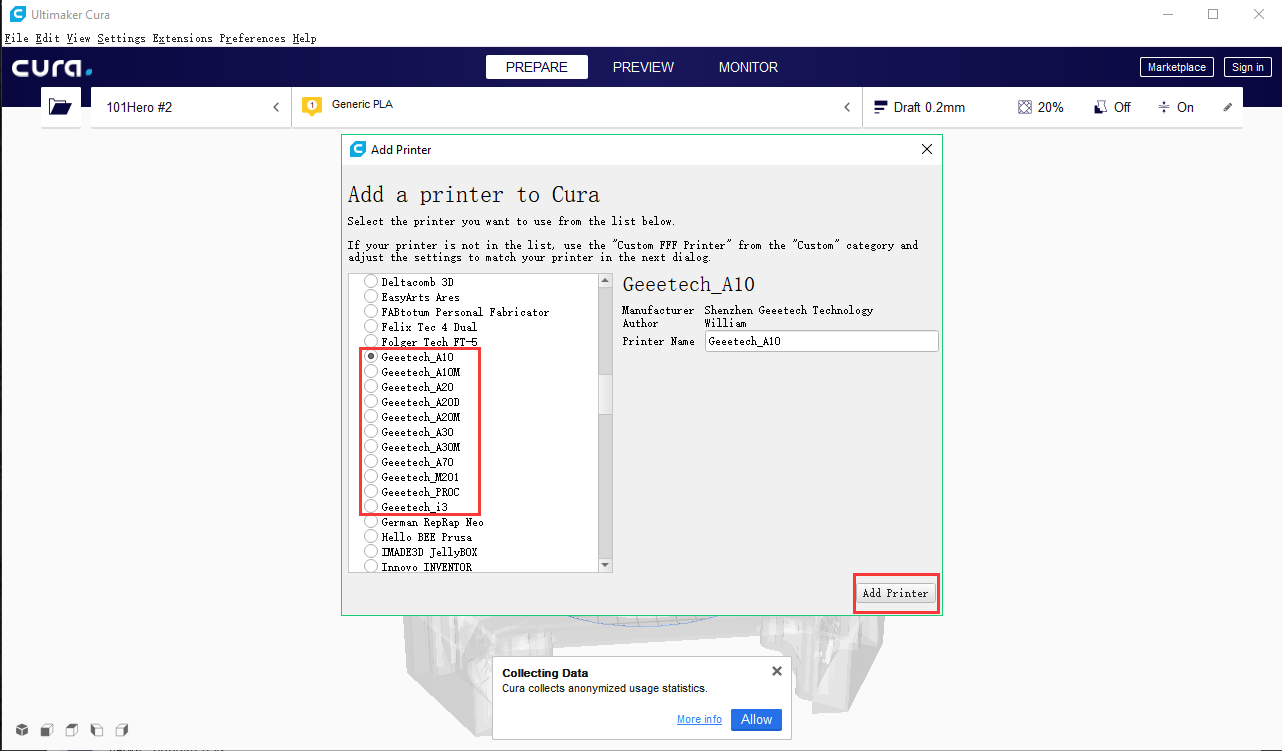Click the pencil edit print settings icon
This screenshot has height=751, width=1282.
coord(1228,107)
